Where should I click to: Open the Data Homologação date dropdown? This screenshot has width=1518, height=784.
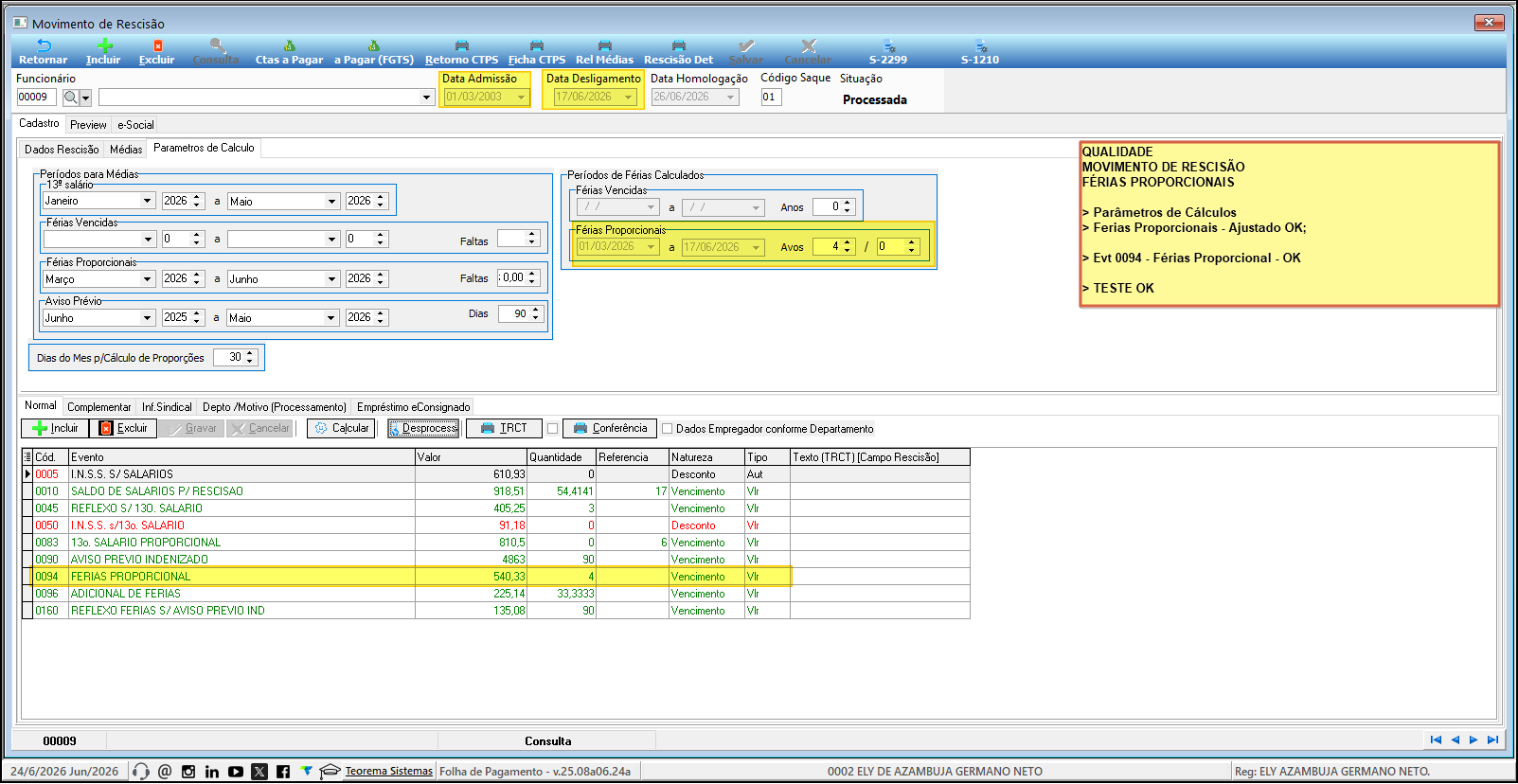[731, 98]
